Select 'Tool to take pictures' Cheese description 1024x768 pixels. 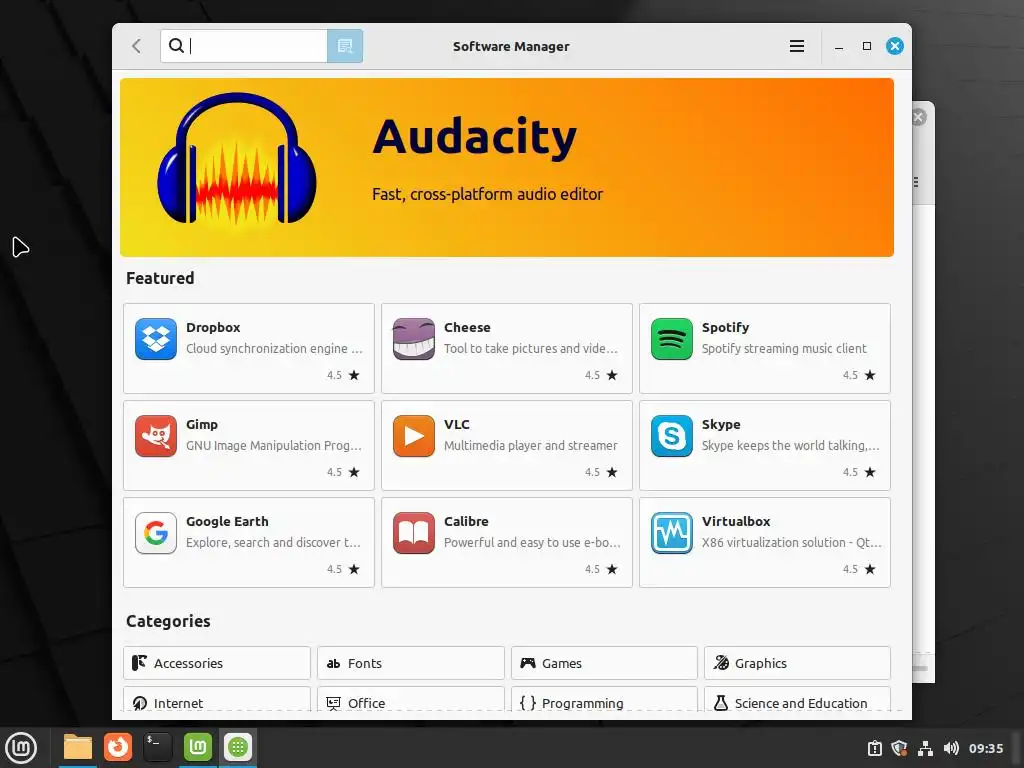click(x=531, y=349)
